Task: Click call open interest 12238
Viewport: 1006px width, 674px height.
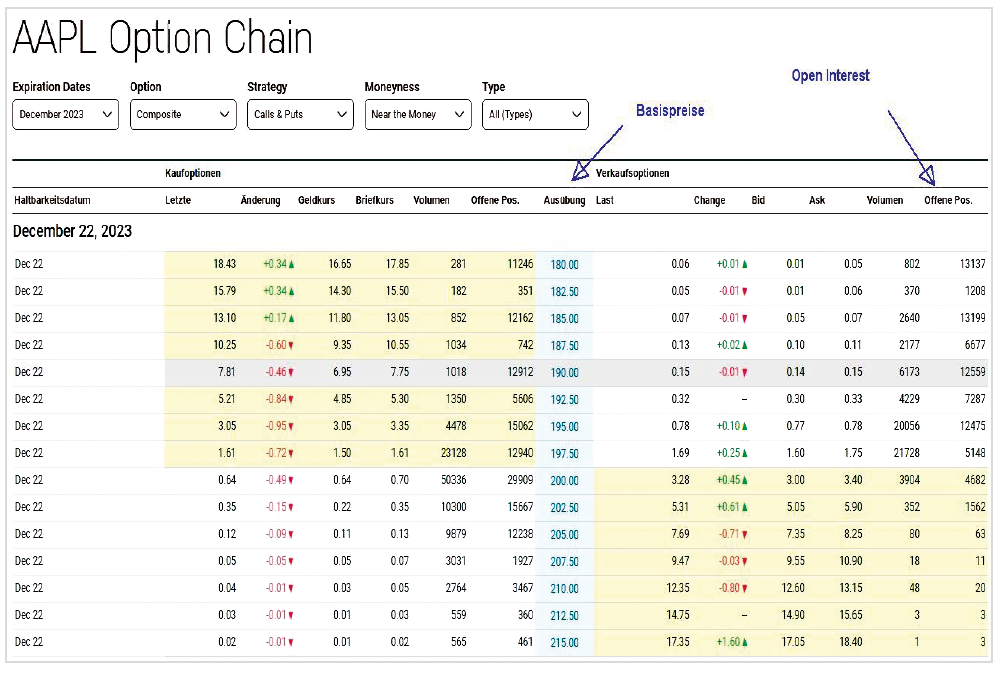Action: 520,534
